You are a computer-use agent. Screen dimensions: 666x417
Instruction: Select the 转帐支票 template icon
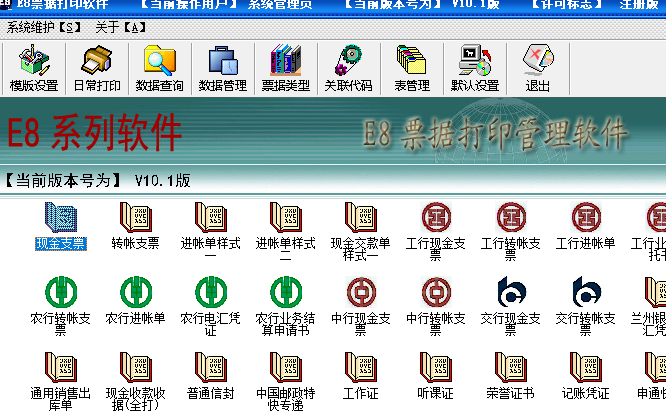pyautogui.click(x=135, y=217)
